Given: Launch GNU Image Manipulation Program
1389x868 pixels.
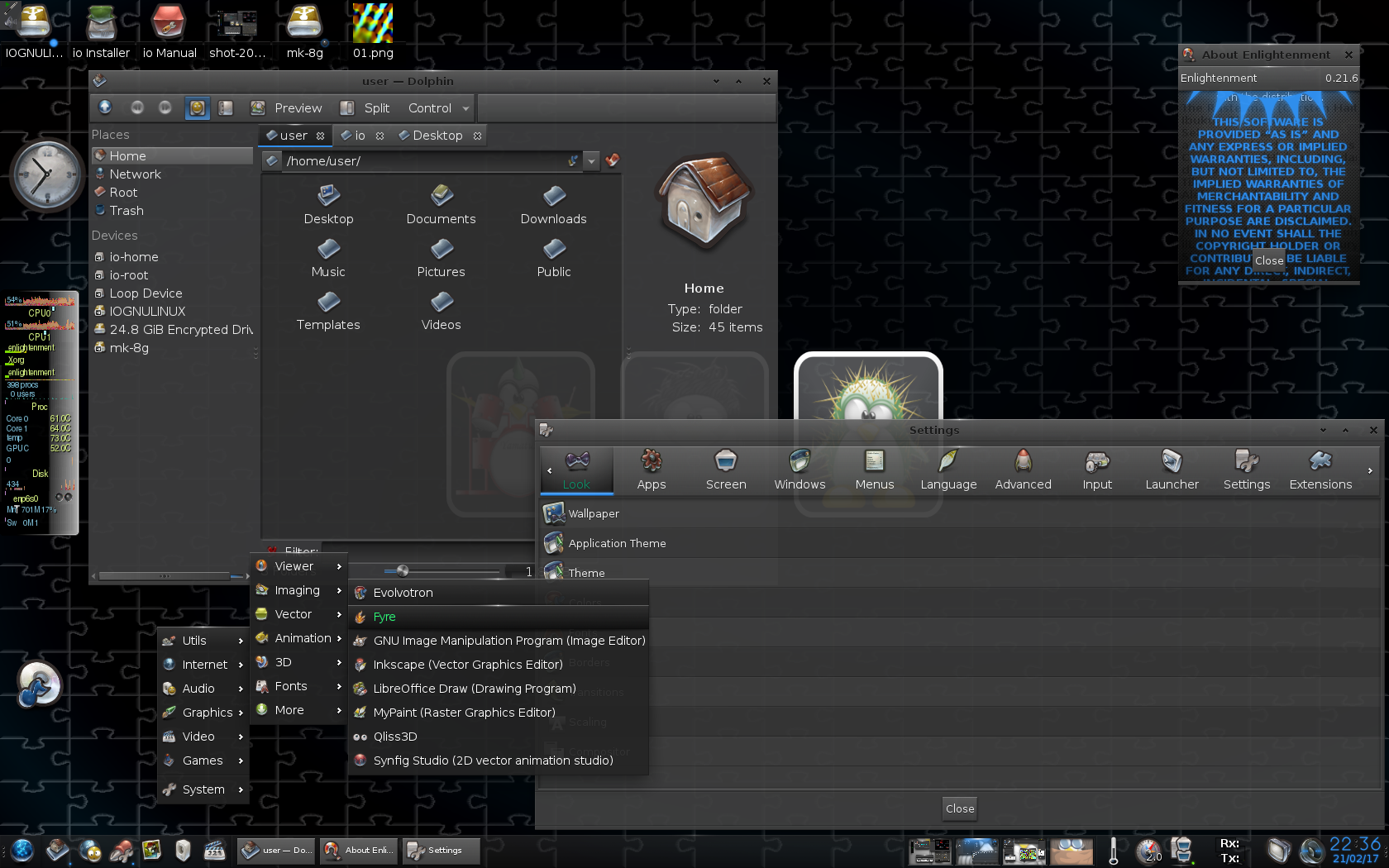Looking at the screenshot, I should 499,641.
